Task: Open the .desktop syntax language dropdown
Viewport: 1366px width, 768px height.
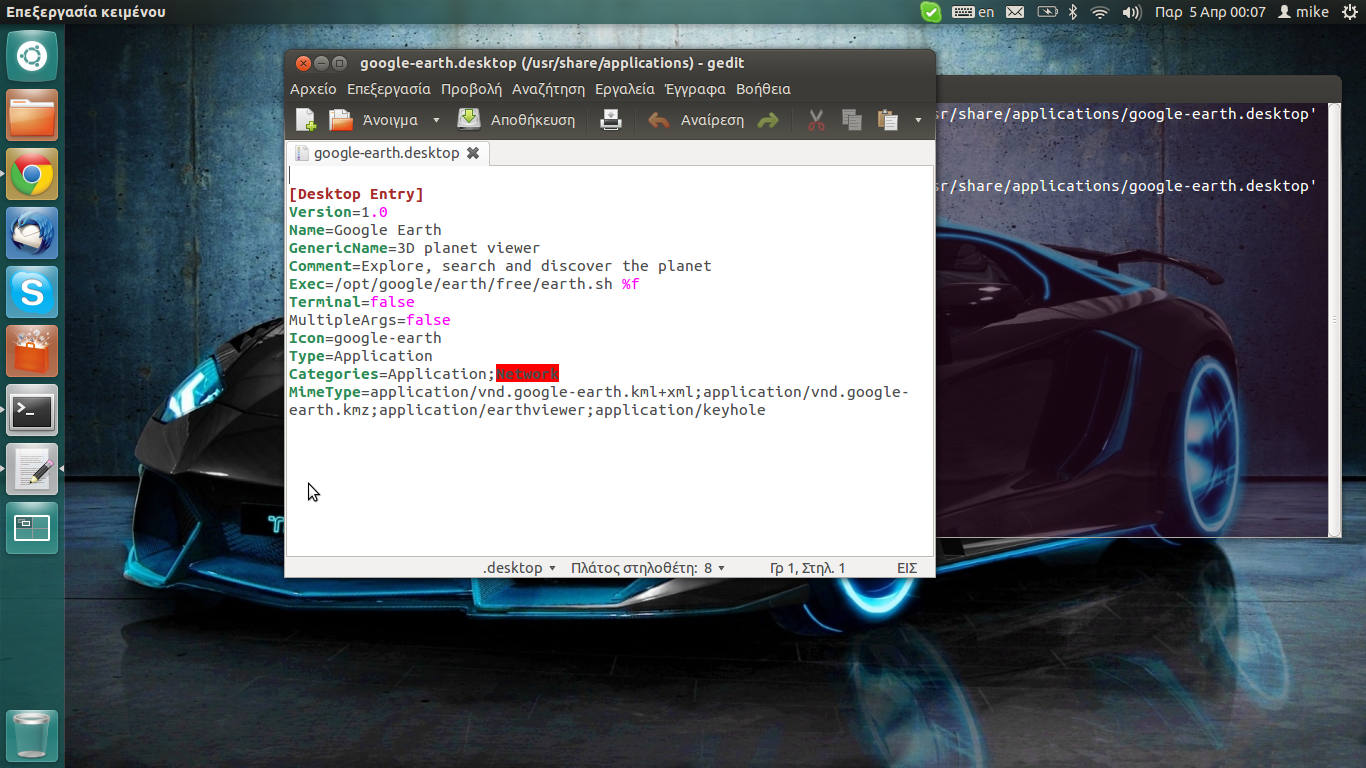Action: 519,568
